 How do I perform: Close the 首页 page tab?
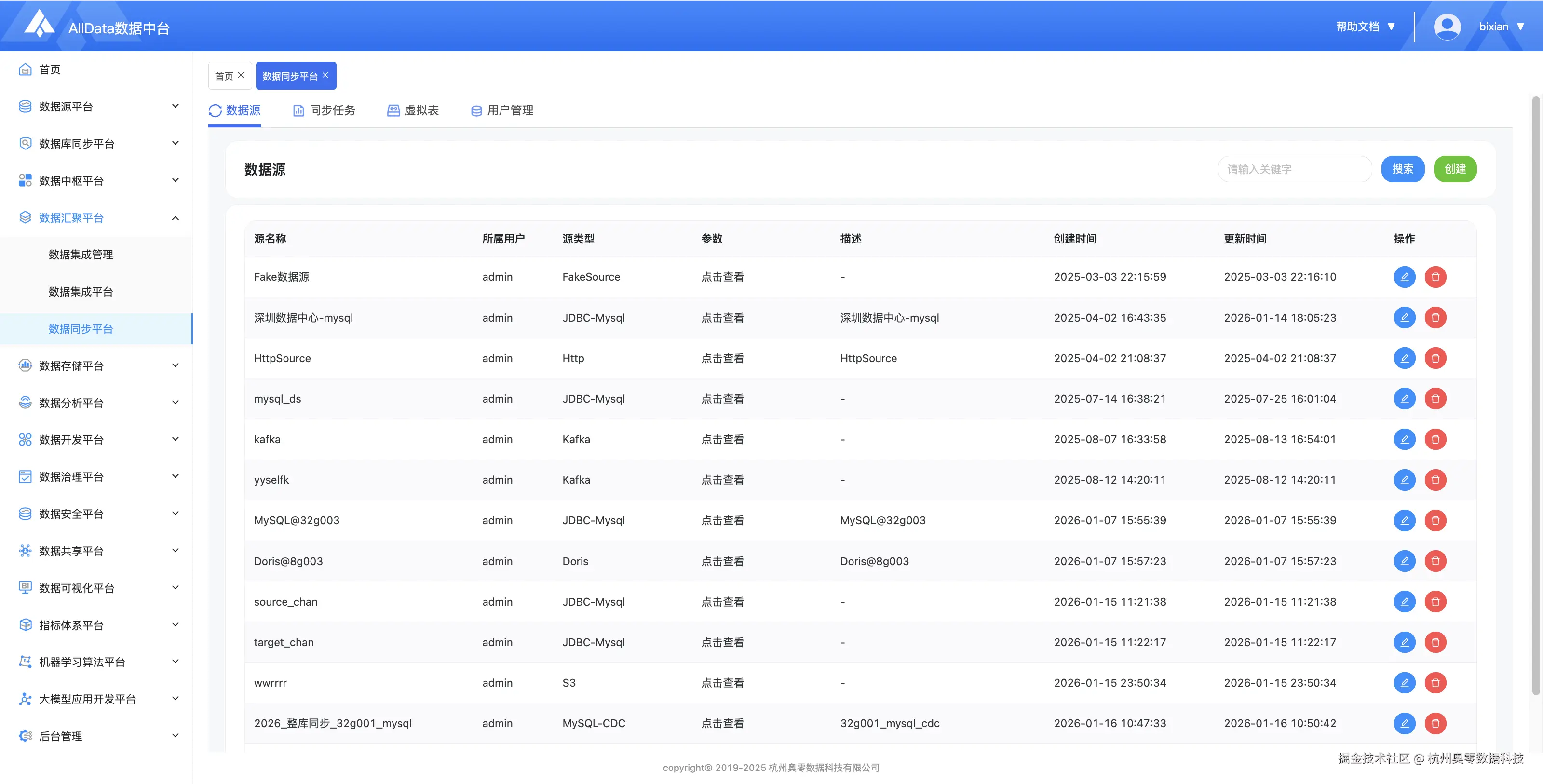[241, 76]
